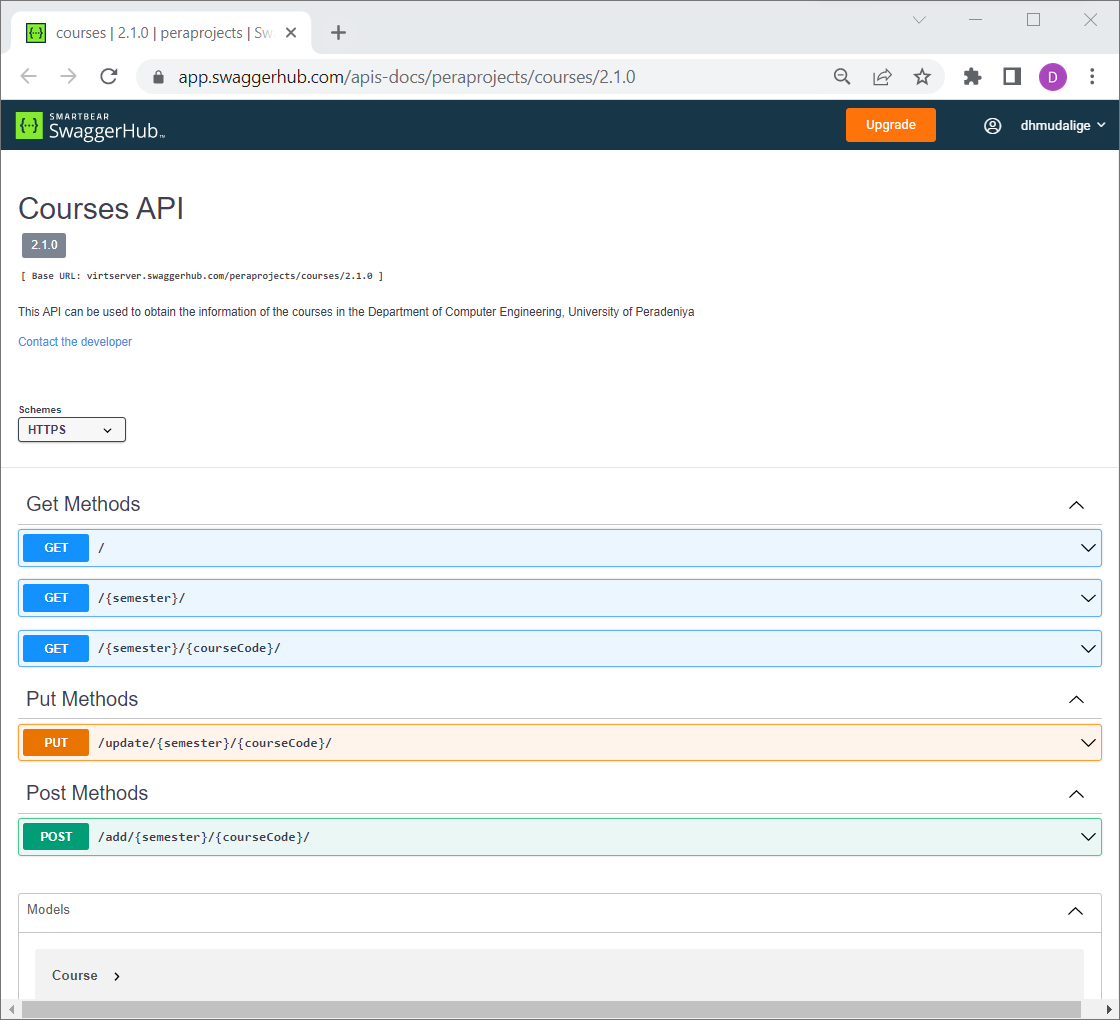Expand the POST add endpoint chevron

tap(1088, 837)
